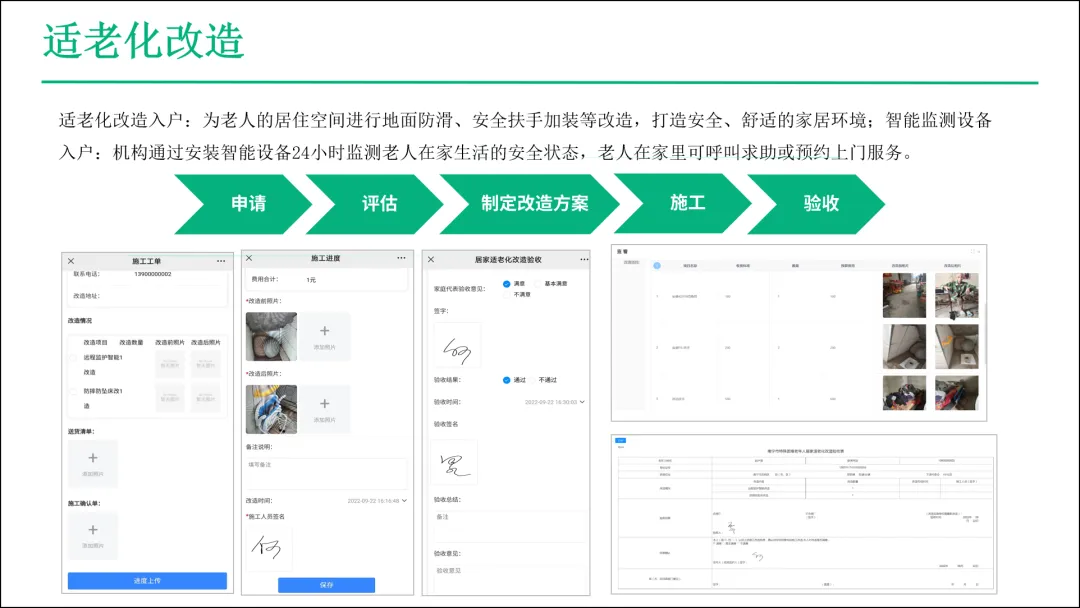
Task: Open the existing 改造后照片 thumbnail
Action: point(271,409)
